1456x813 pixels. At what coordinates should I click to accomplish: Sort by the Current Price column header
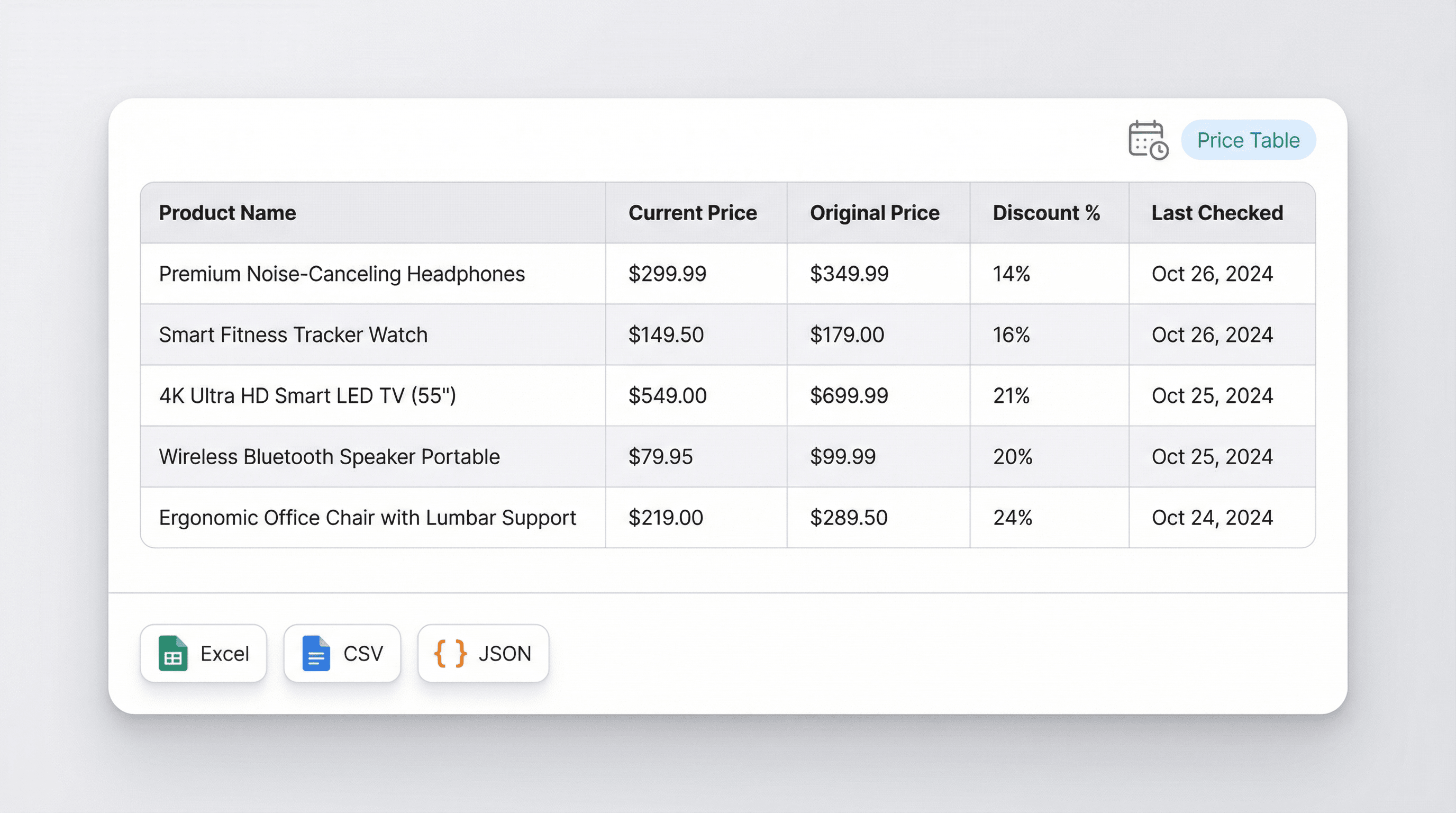[x=693, y=213]
